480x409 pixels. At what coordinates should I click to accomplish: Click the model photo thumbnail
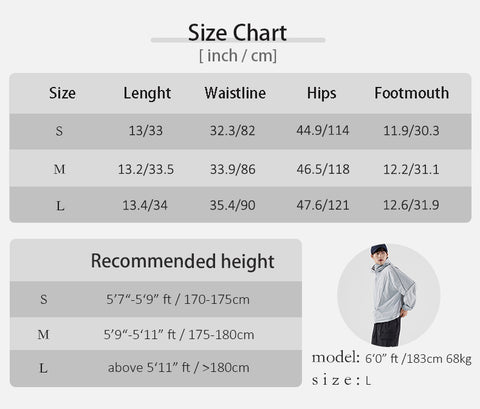(389, 295)
